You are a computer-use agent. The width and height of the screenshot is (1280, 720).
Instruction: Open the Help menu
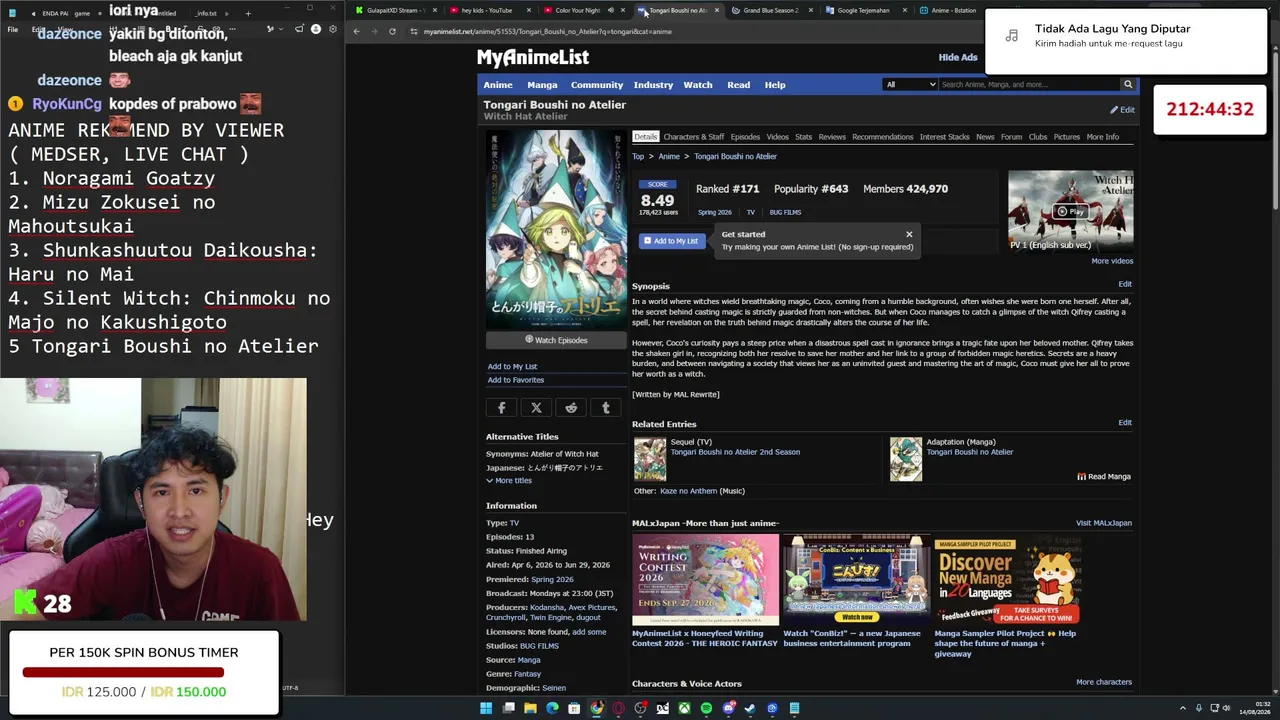pos(775,85)
